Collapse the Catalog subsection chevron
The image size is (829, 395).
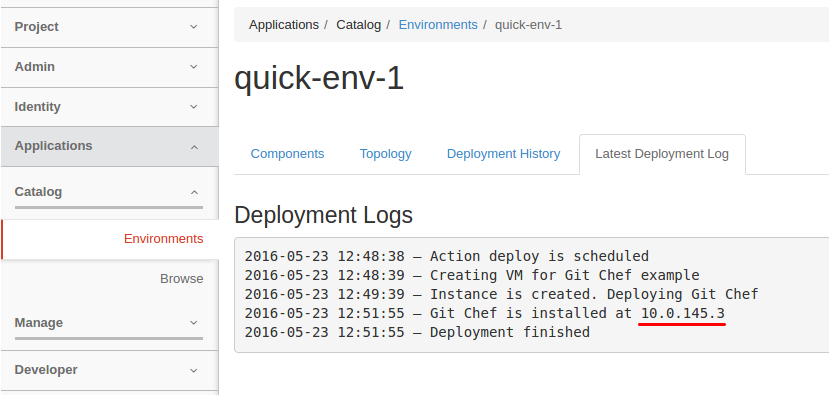tap(194, 192)
